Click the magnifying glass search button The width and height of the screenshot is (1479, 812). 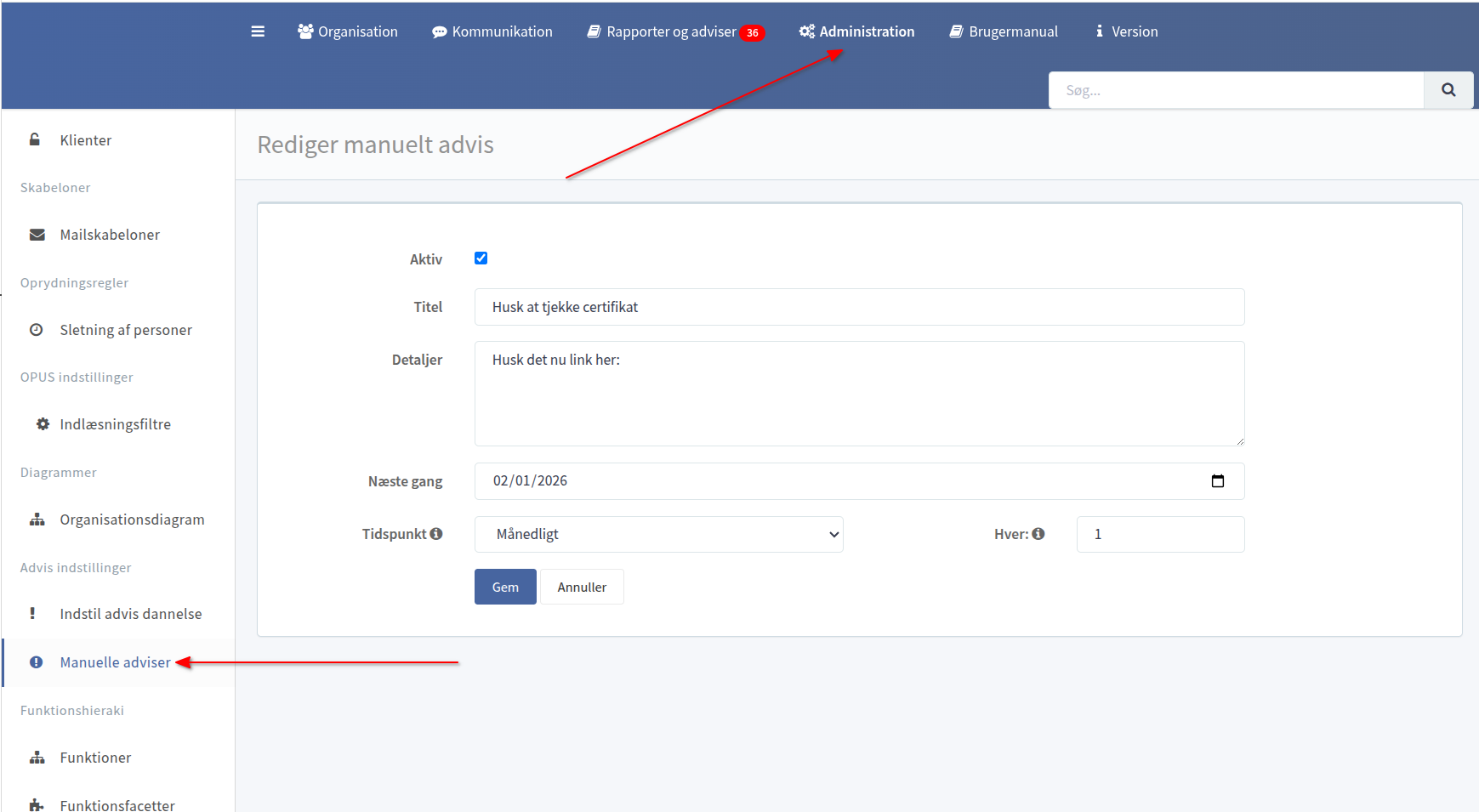coord(1448,90)
